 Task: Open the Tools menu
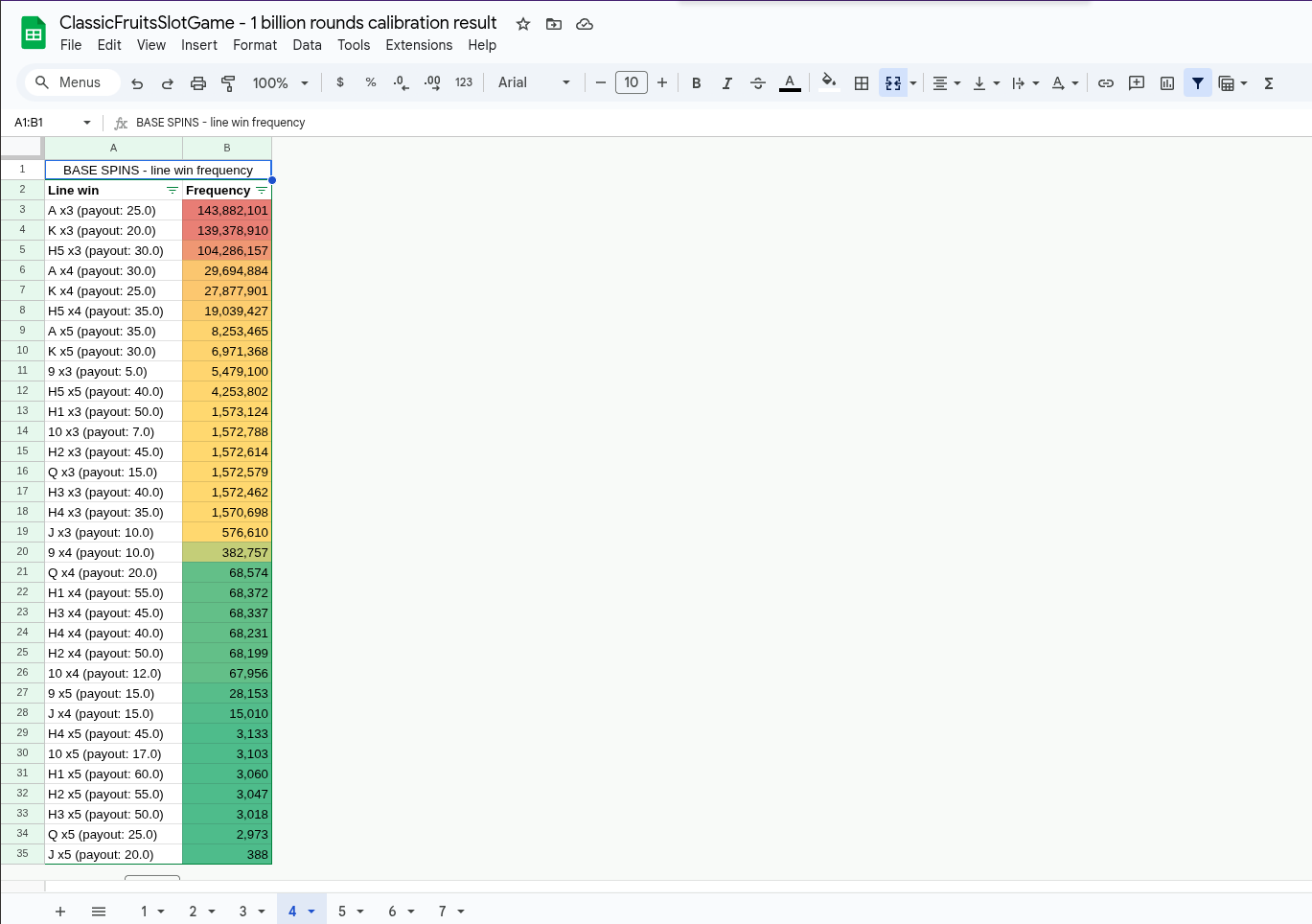[354, 45]
